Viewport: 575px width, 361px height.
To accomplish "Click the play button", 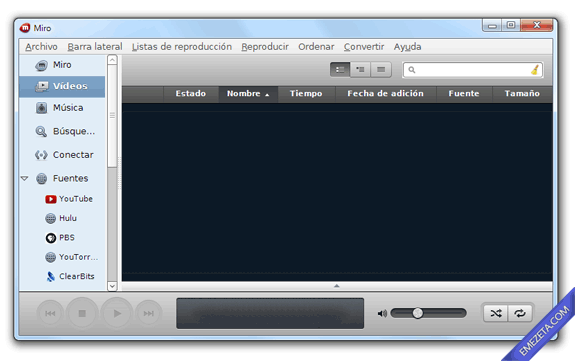I will (x=117, y=313).
